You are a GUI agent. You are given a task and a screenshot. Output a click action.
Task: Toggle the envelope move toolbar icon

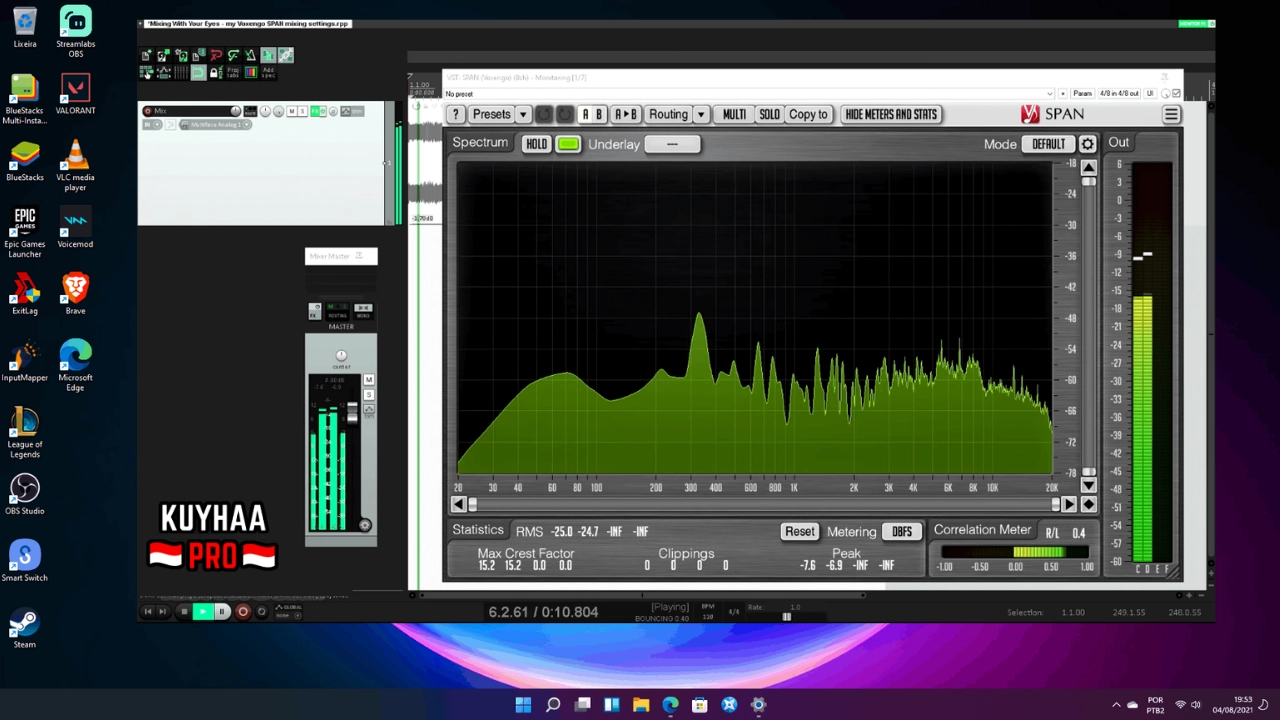(164, 72)
